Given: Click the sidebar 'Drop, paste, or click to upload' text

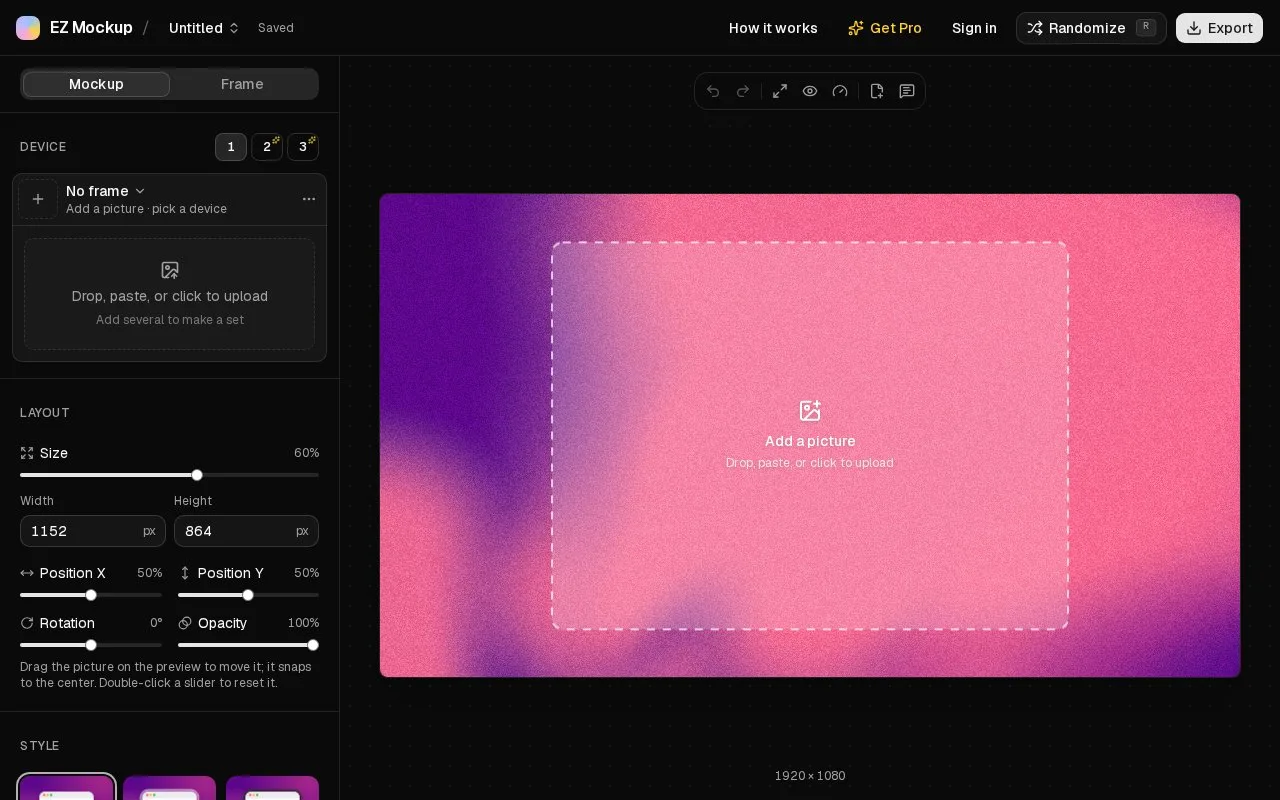Looking at the screenshot, I should (170, 296).
